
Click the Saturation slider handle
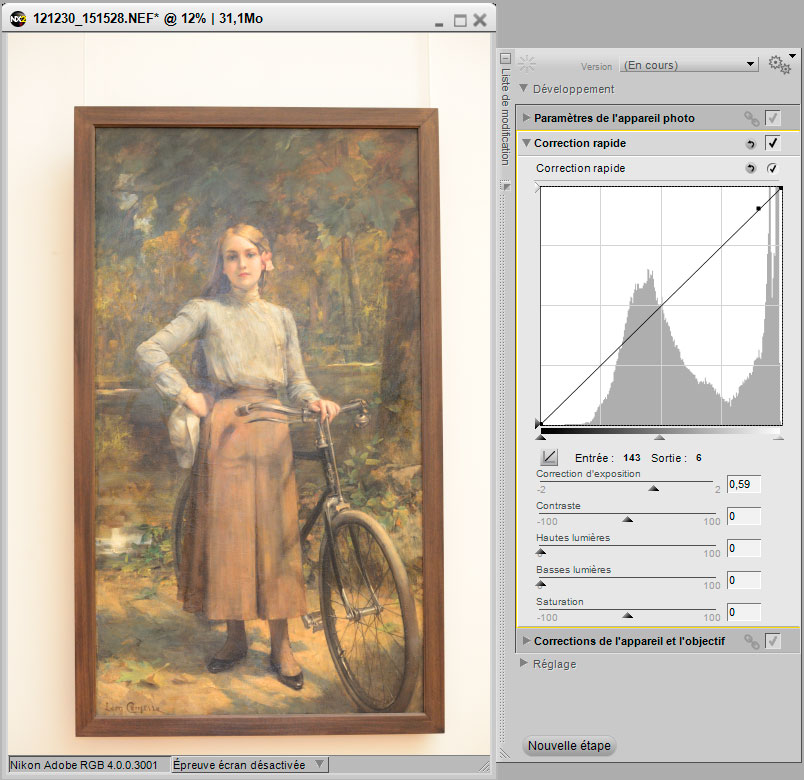click(627, 615)
